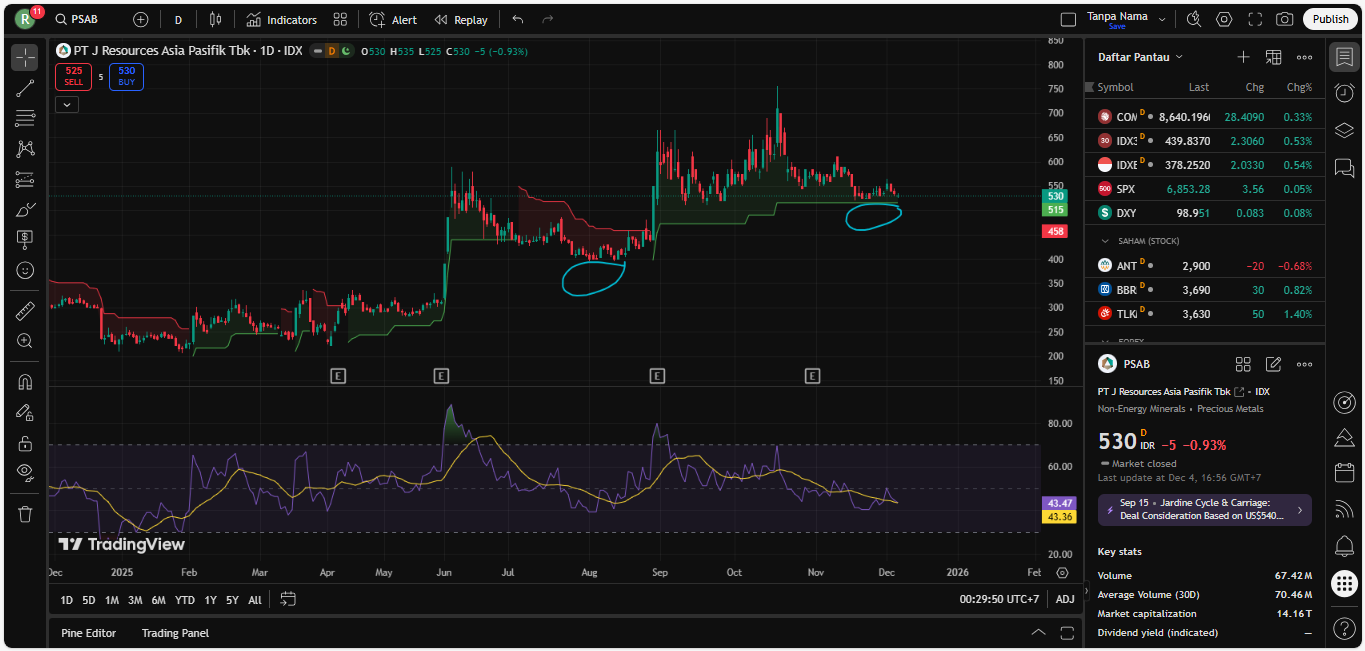
Task: Collapse the bottom panel chevron
Action: click(1038, 633)
